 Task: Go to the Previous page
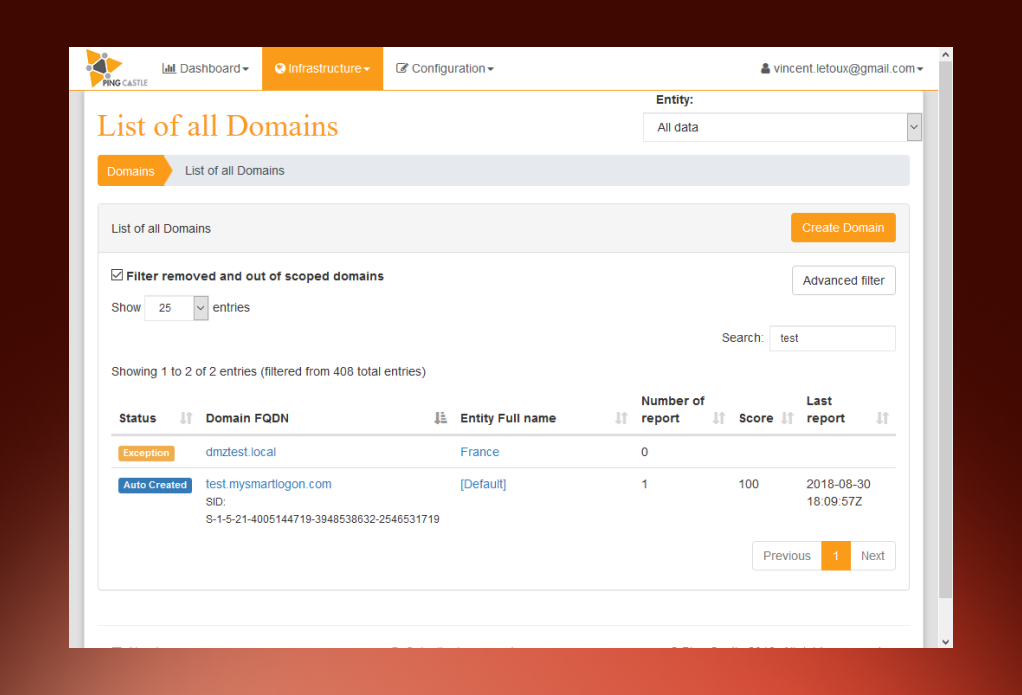787,556
